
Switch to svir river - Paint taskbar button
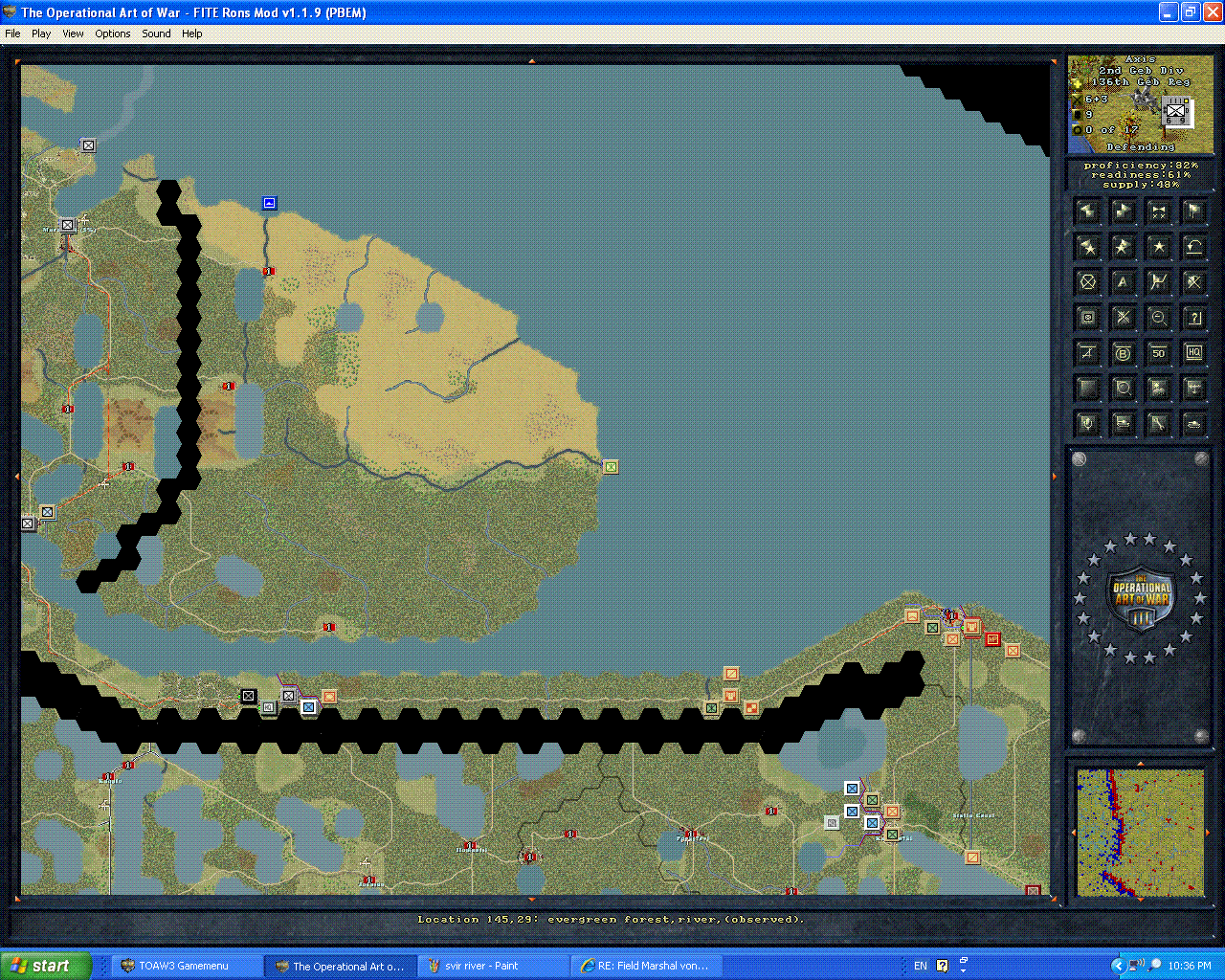[494, 966]
